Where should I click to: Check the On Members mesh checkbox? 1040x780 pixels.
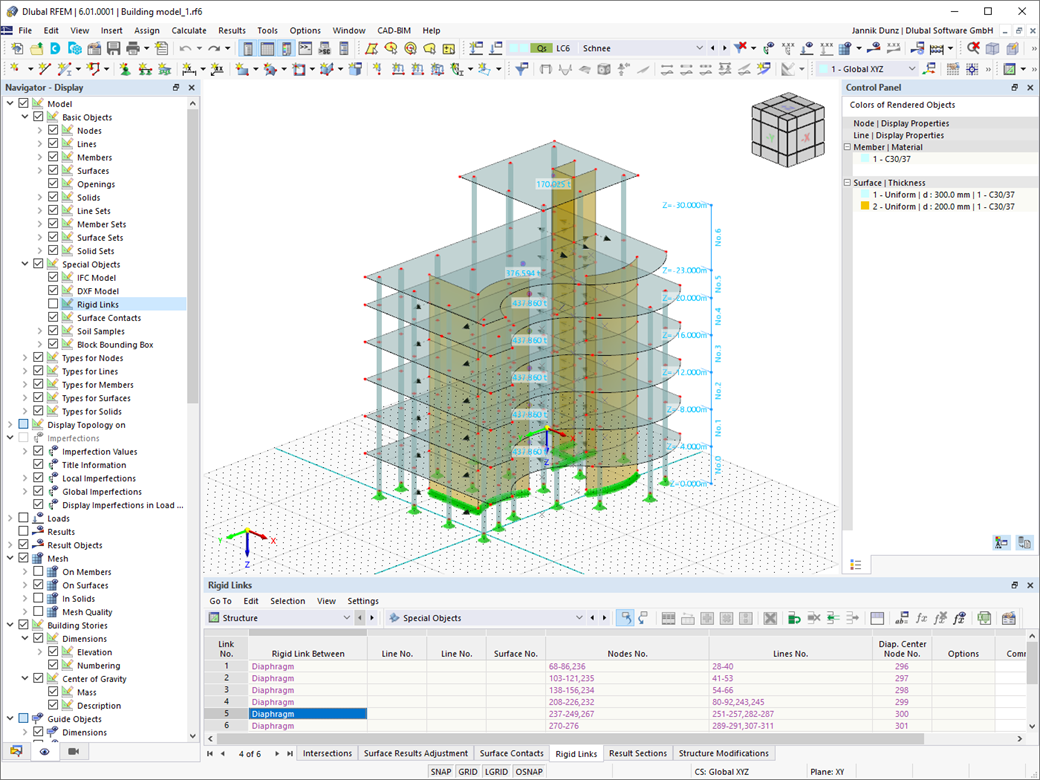[x=38, y=571]
